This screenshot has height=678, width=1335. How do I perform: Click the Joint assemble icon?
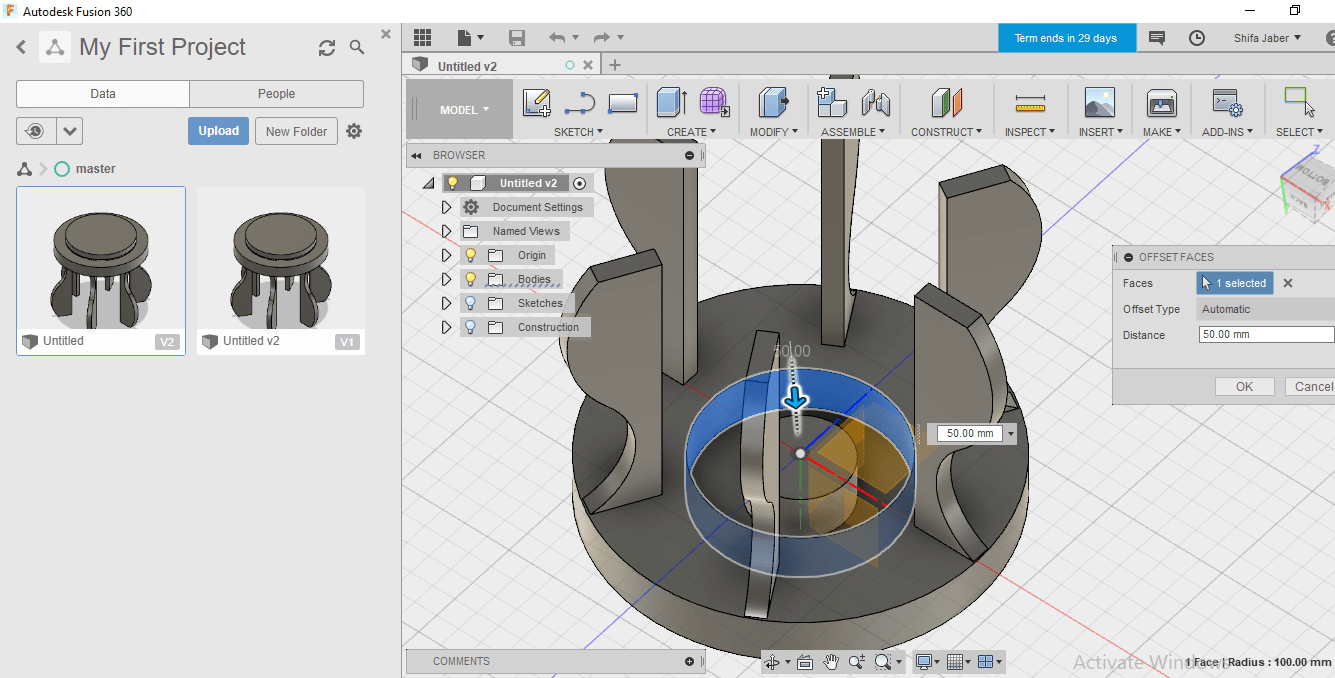tap(875, 102)
